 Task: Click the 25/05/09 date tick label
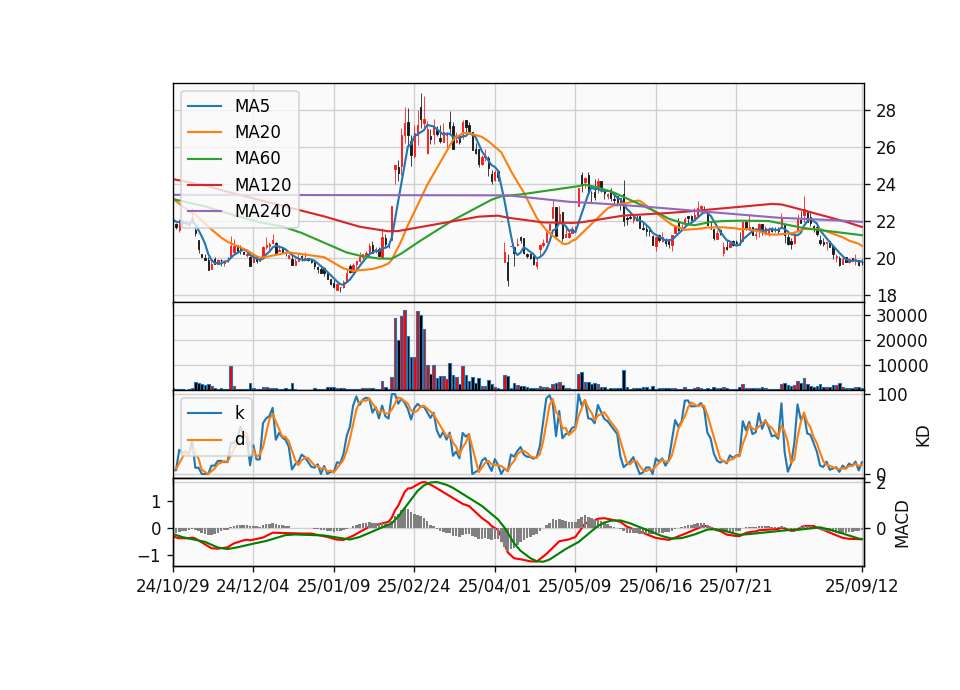[575, 586]
